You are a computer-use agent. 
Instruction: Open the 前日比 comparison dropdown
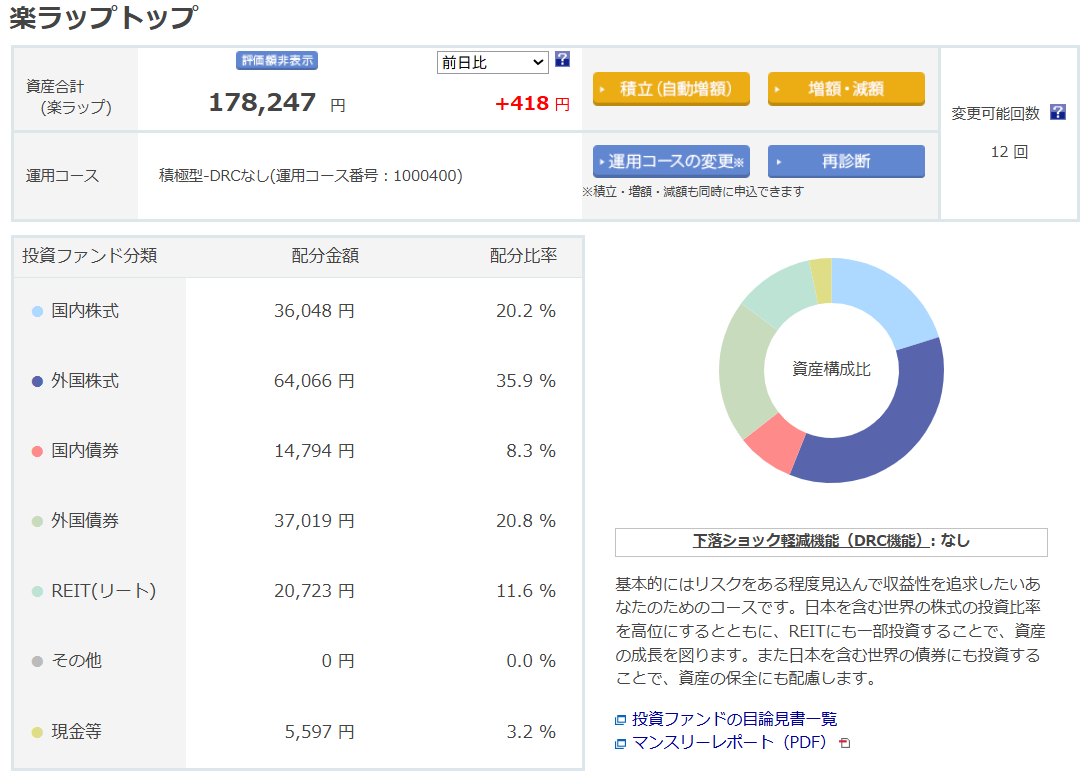coord(492,62)
